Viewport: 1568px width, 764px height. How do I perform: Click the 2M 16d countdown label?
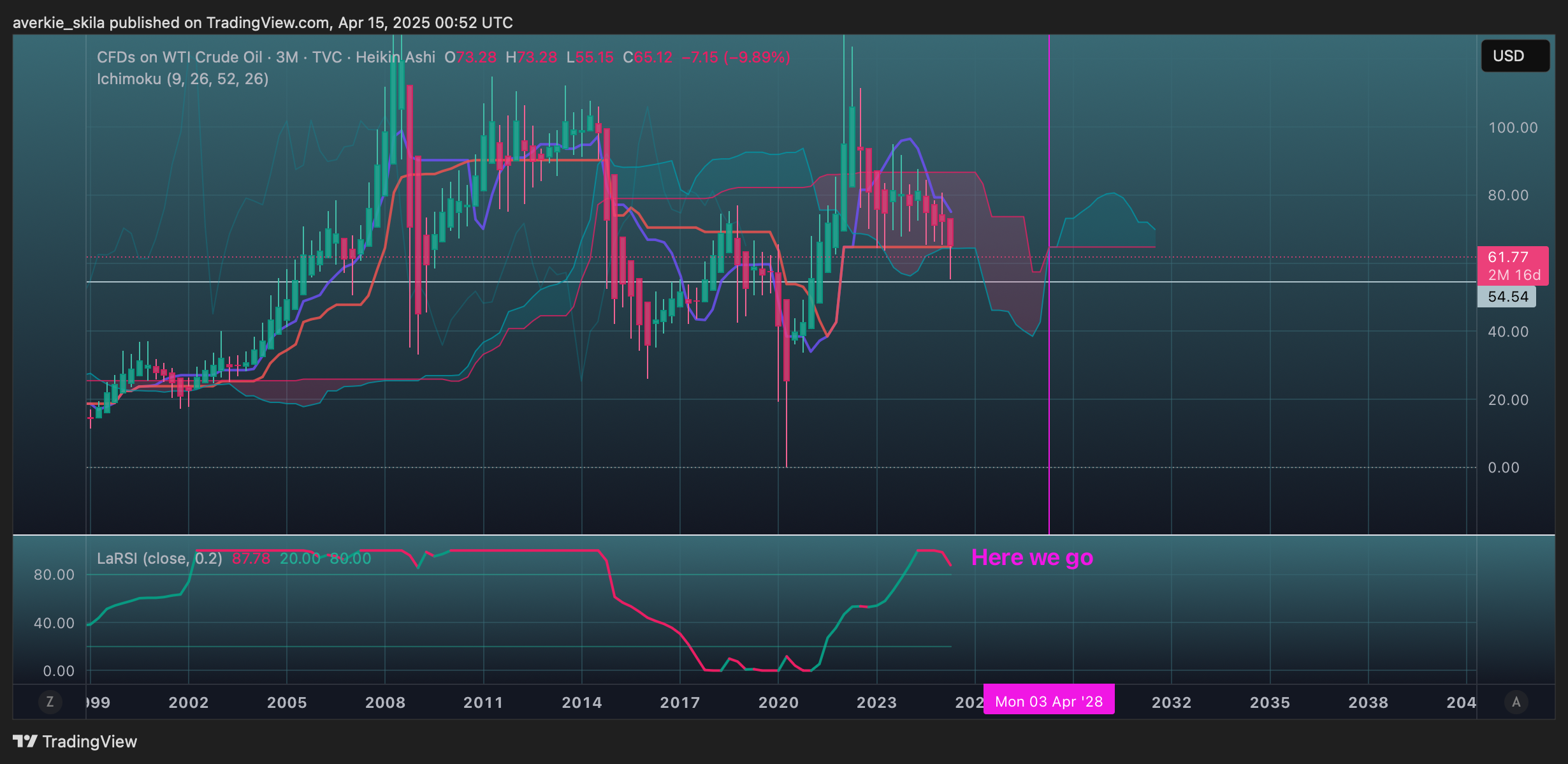pos(1514,275)
